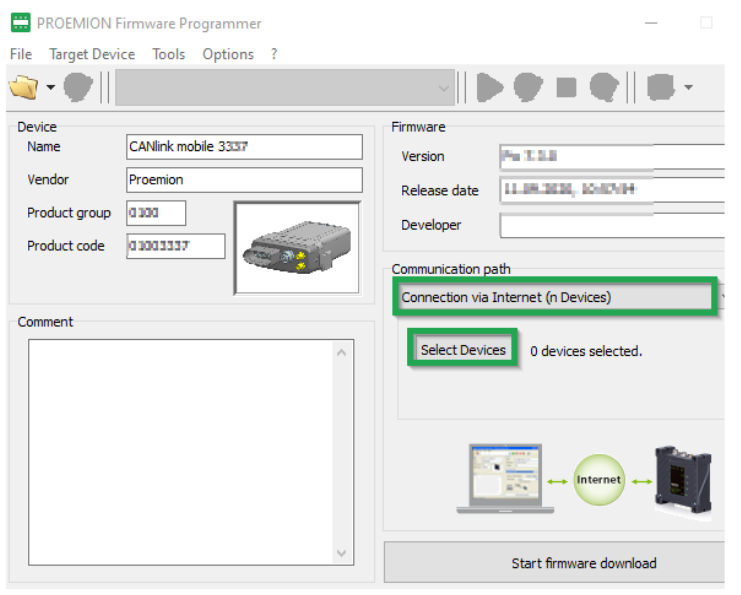Expand the arrow beside the last toolbar icon
Viewport: 741px width, 595px height.
pyautogui.click(x=688, y=87)
